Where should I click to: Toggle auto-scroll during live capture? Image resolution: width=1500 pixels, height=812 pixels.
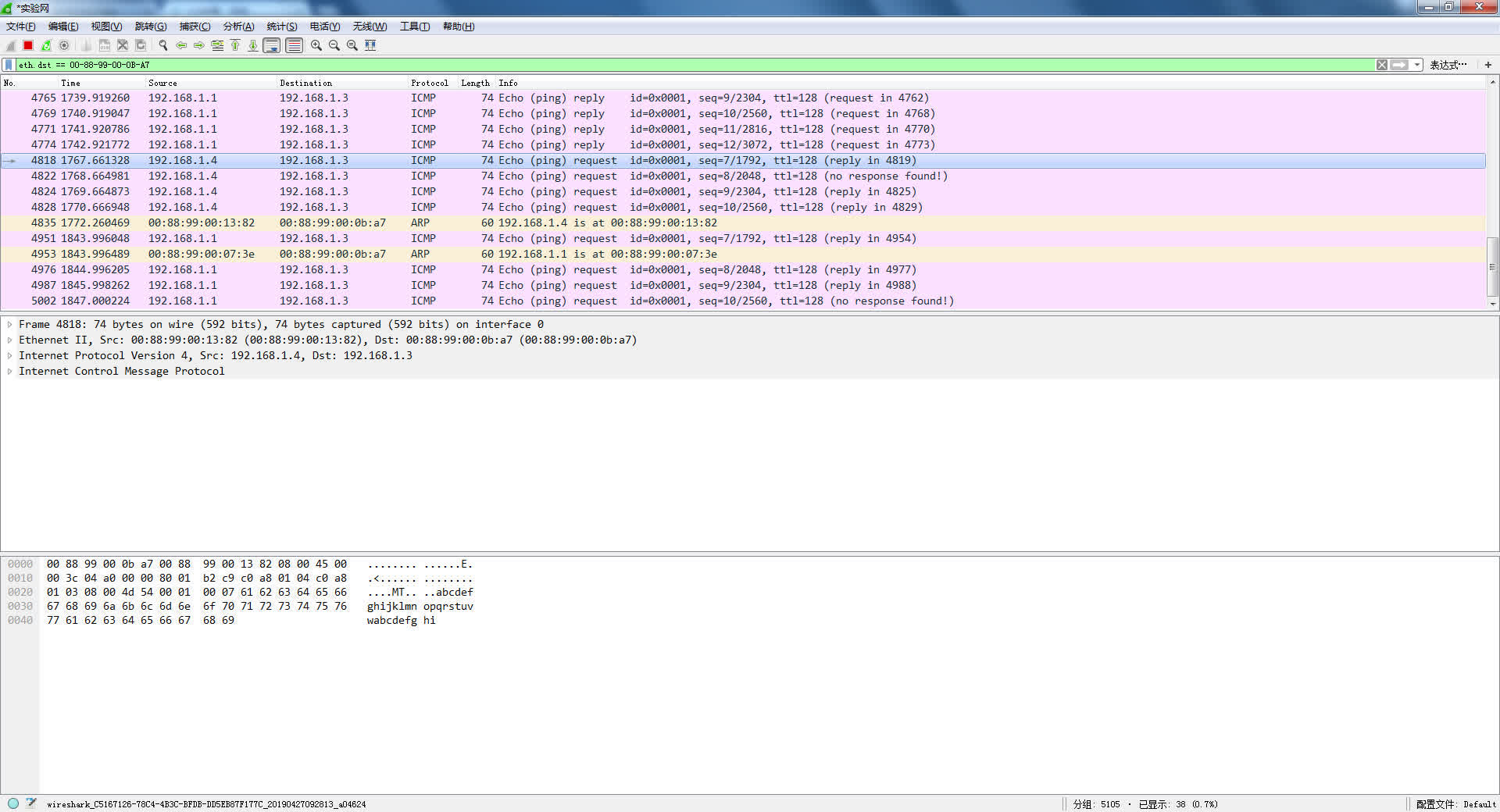click(x=272, y=45)
